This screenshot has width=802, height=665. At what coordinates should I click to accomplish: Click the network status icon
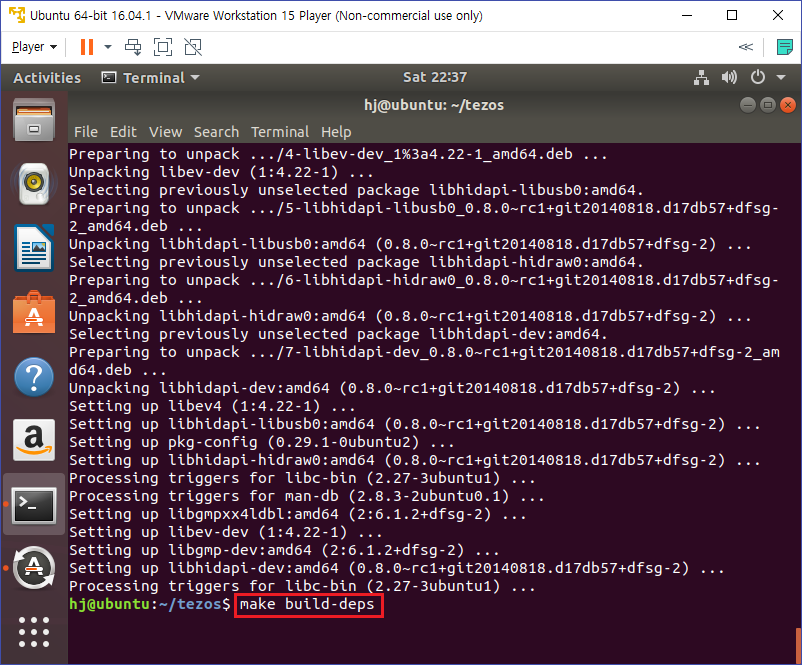tap(701, 78)
